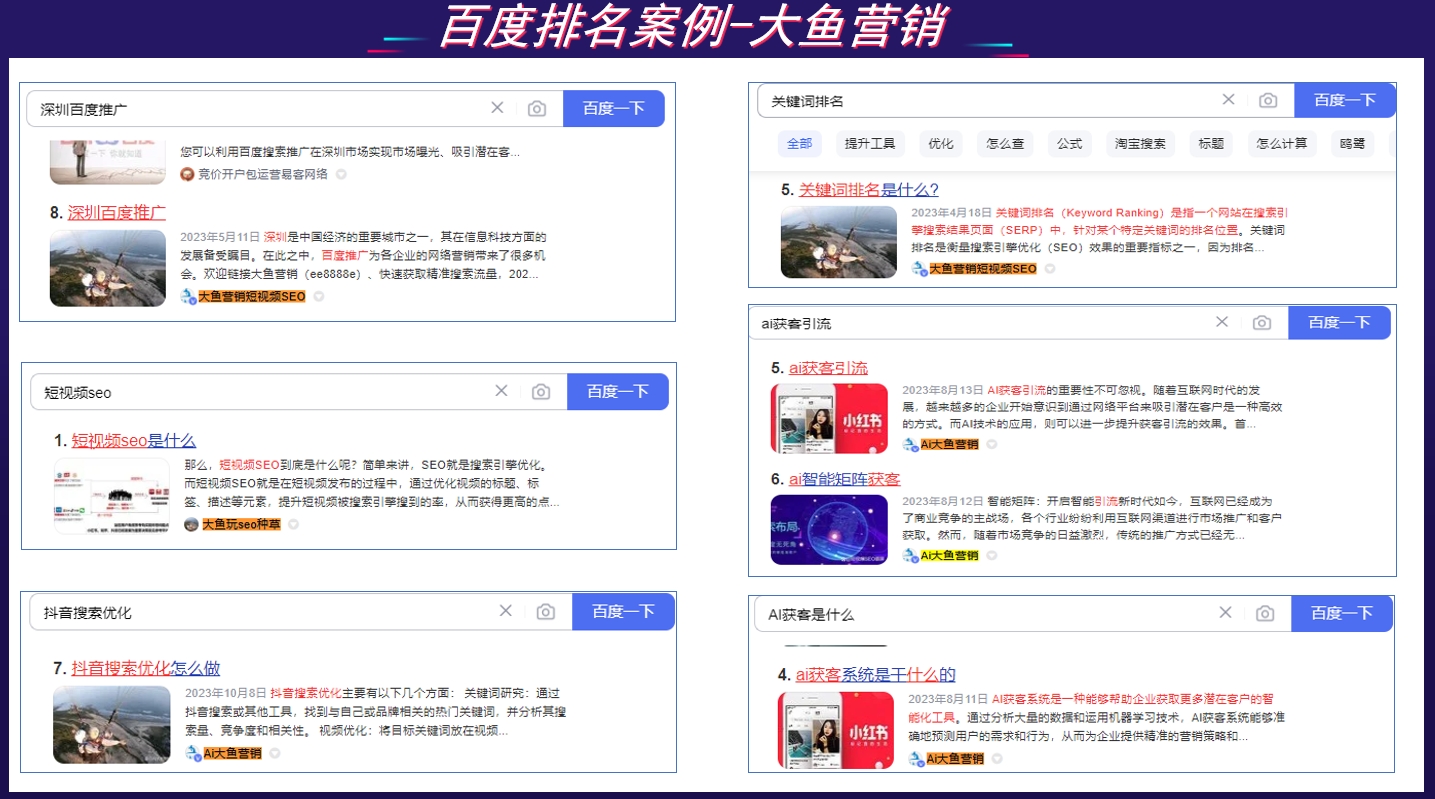
Task: Click source Ai大鱼营销 under ai获客引流
Action: coord(949,444)
